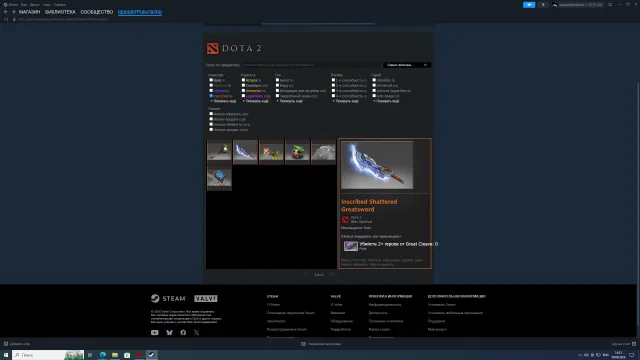Screen dimensions: 640x360
Task: Open the МАГАЗИН tab
Action: tap(29, 12)
